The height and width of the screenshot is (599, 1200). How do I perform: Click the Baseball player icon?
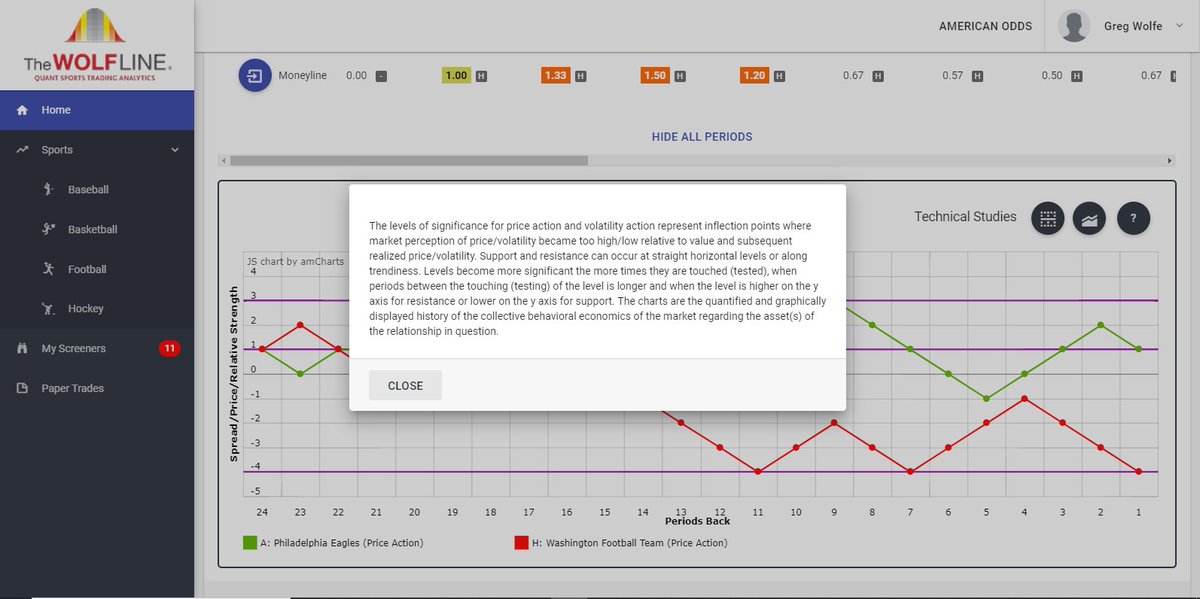[48, 189]
